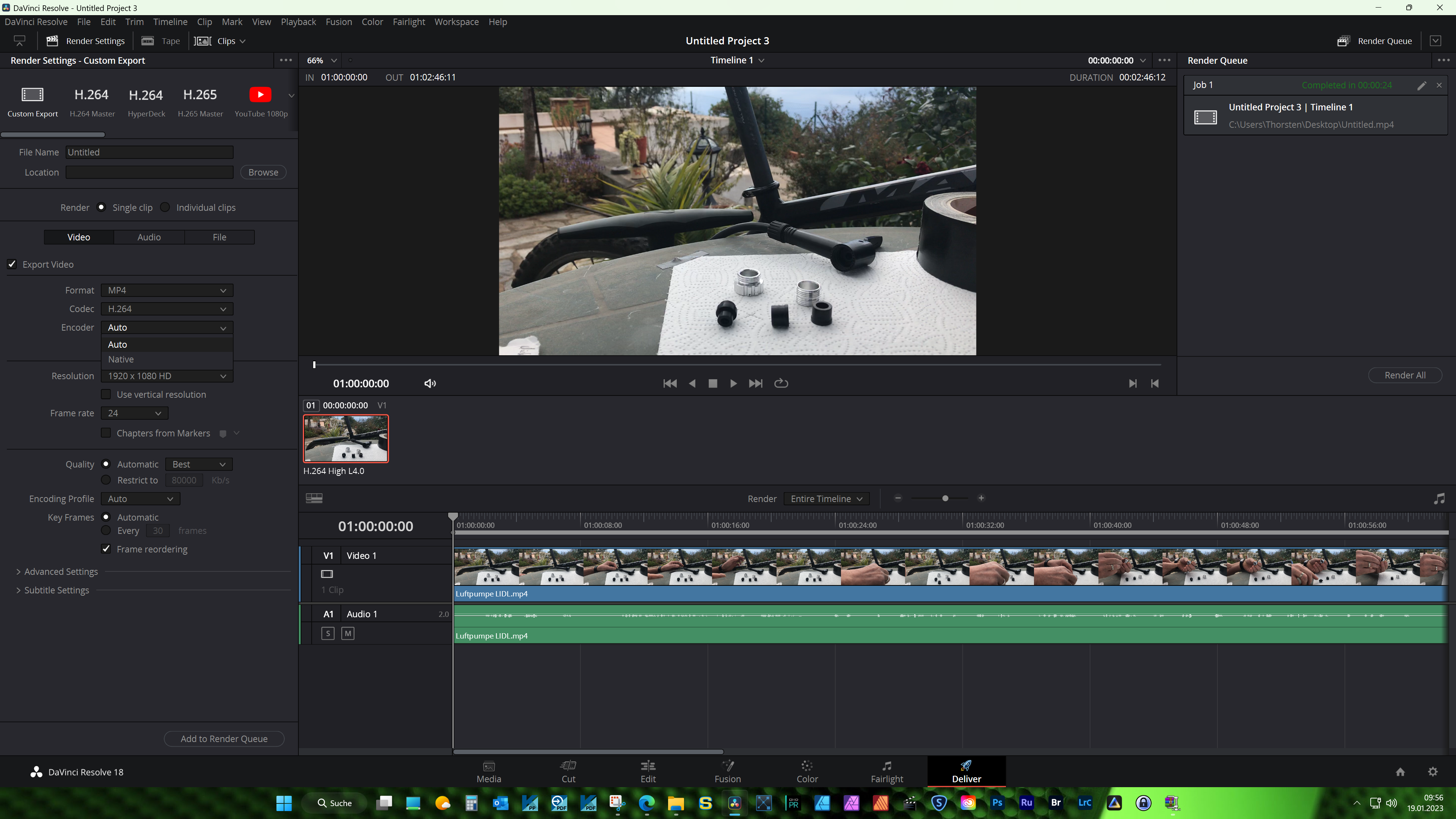The width and height of the screenshot is (1456, 819).
Task: Mute viewer audio with speaker icon
Action: click(430, 383)
